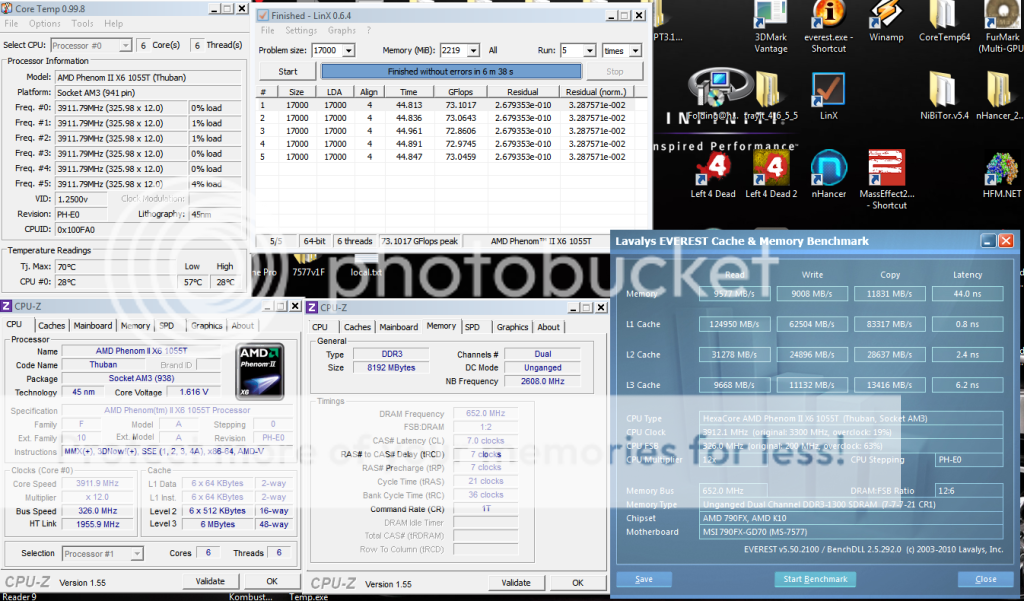Open the tray_it folder icon on desktop
The height and width of the screenshot is (601, 1024).
coord(771,96)
